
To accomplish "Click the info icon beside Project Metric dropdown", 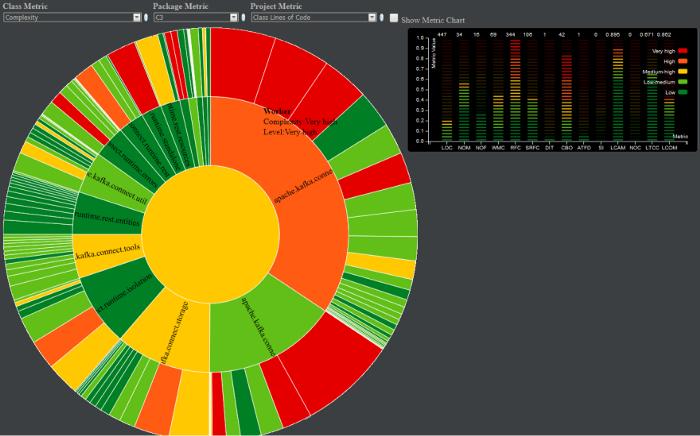I will coord(381,17).
